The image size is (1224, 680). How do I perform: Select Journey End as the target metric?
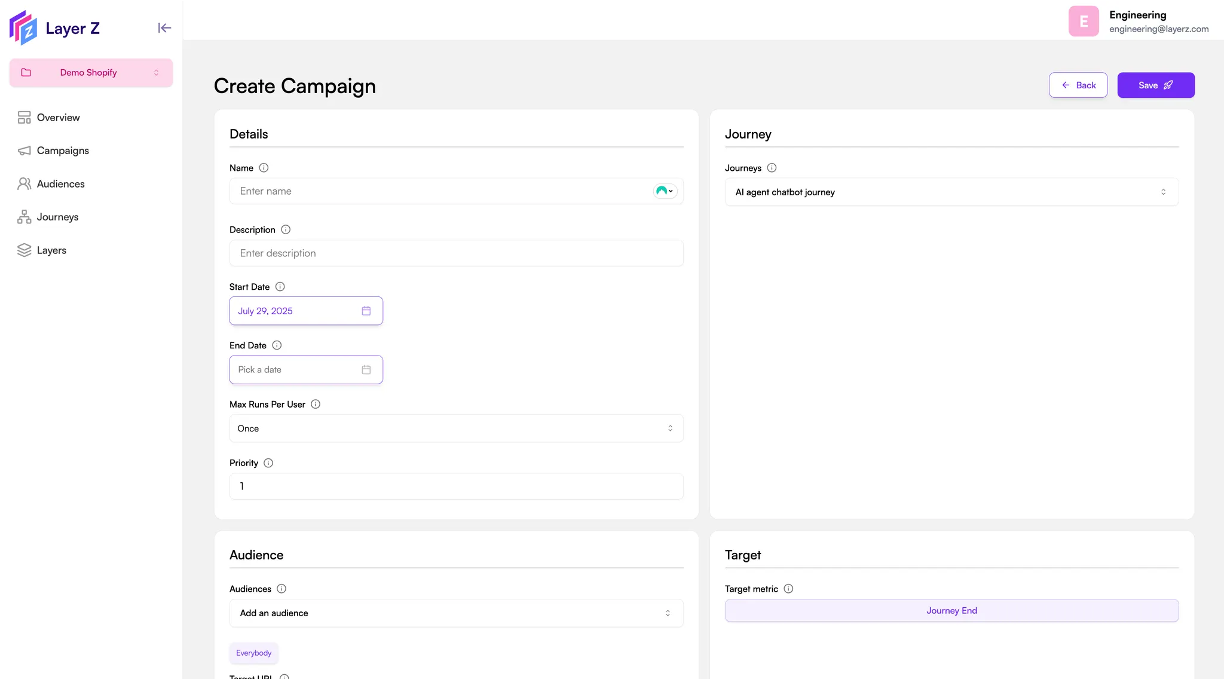[x=950, y=610]
